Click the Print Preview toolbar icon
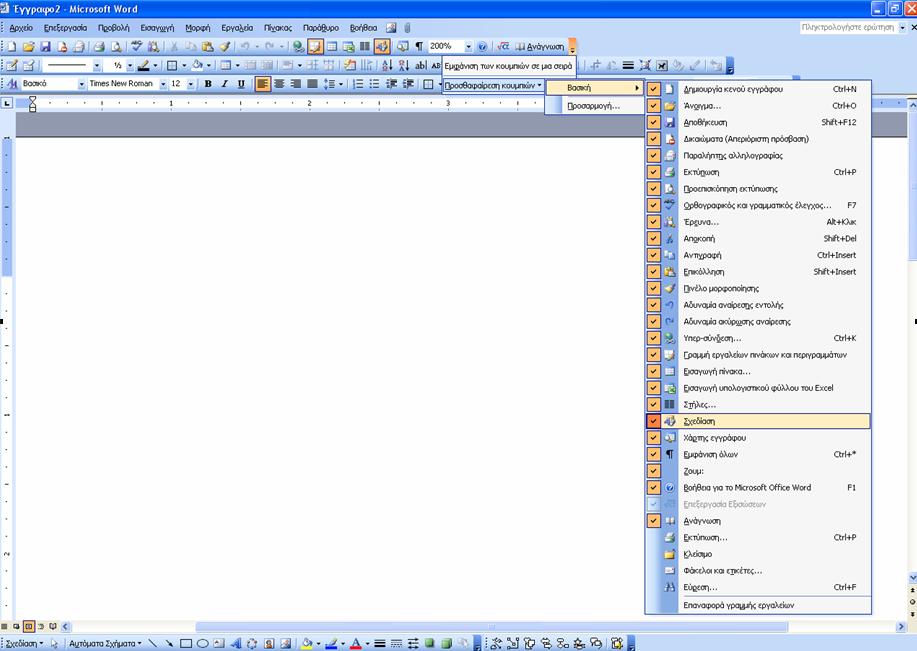This screenshot has width=917, height=651. tap(116, 46)
